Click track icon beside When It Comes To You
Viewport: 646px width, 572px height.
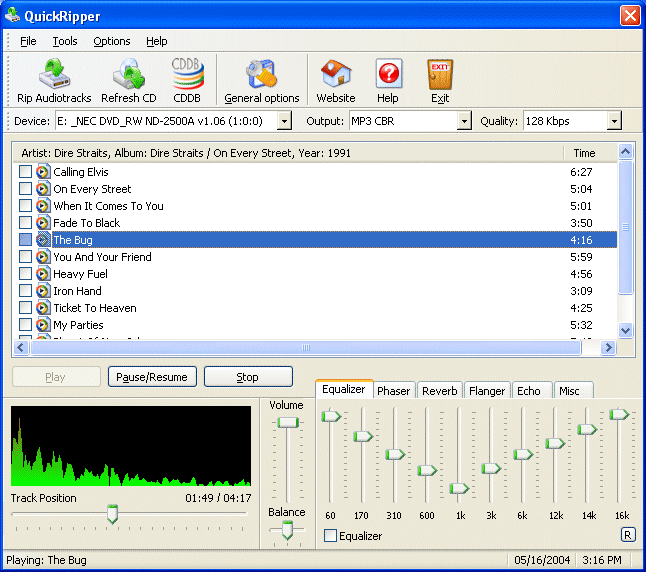(43, 206)
